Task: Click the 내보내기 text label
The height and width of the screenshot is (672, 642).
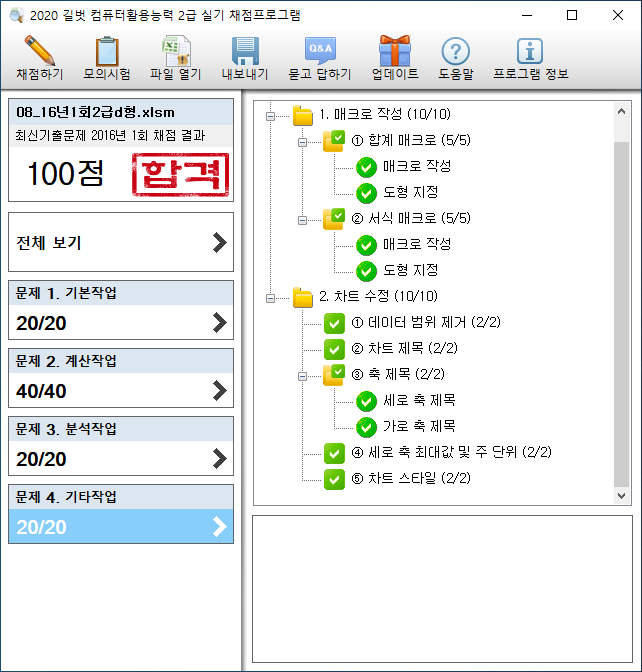Action: click(x=245, y=74)
